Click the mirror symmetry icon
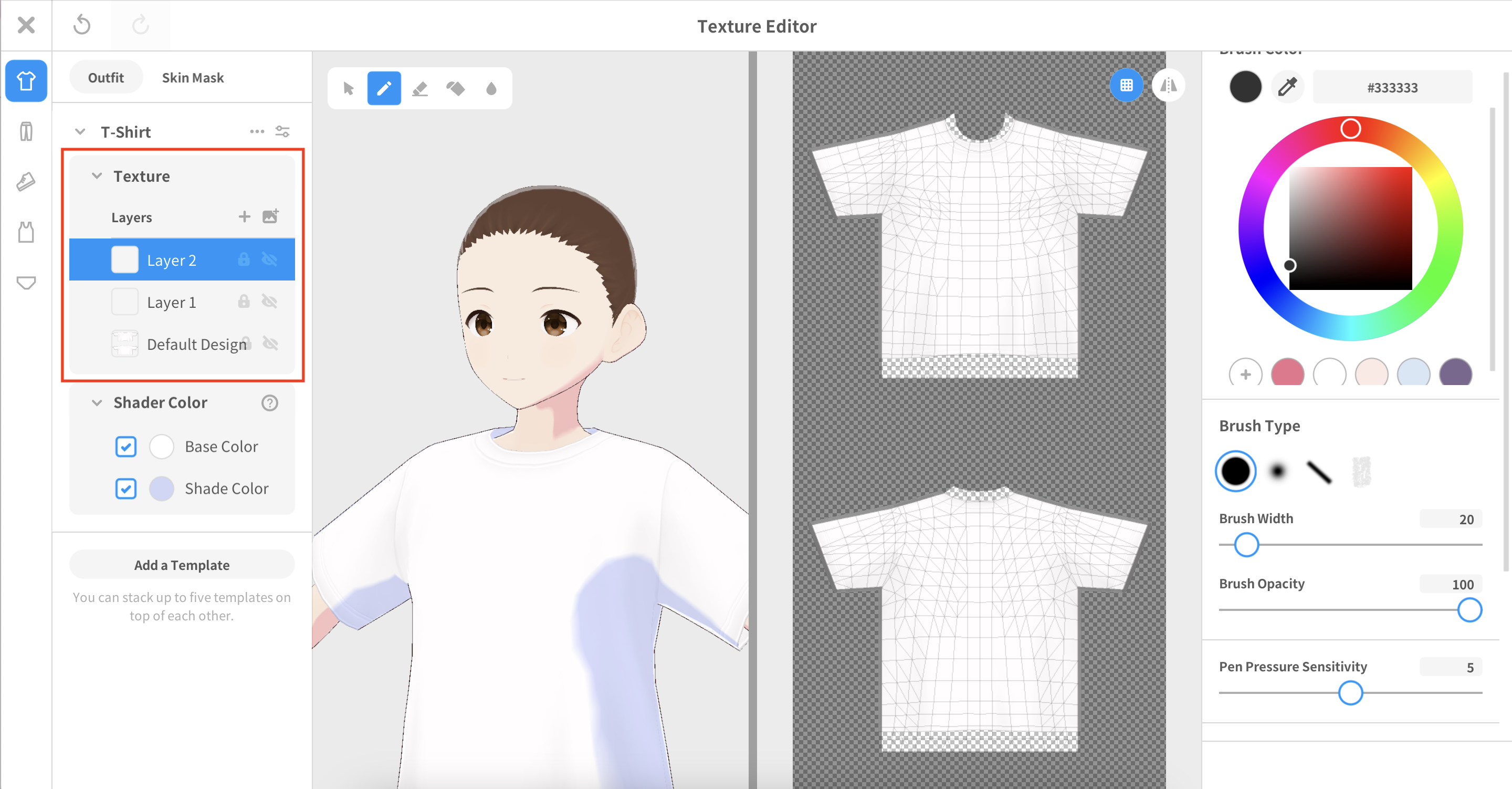 [x=1168, y=86]
